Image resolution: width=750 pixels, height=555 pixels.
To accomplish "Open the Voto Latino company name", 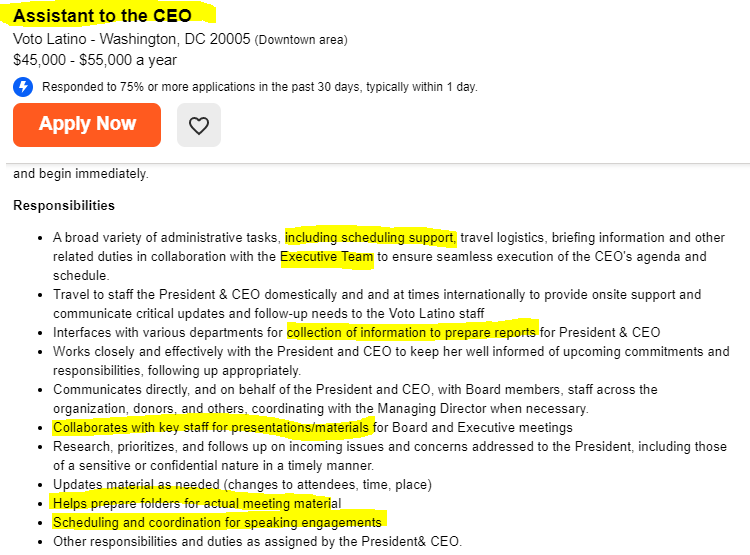I will [50, 39].
